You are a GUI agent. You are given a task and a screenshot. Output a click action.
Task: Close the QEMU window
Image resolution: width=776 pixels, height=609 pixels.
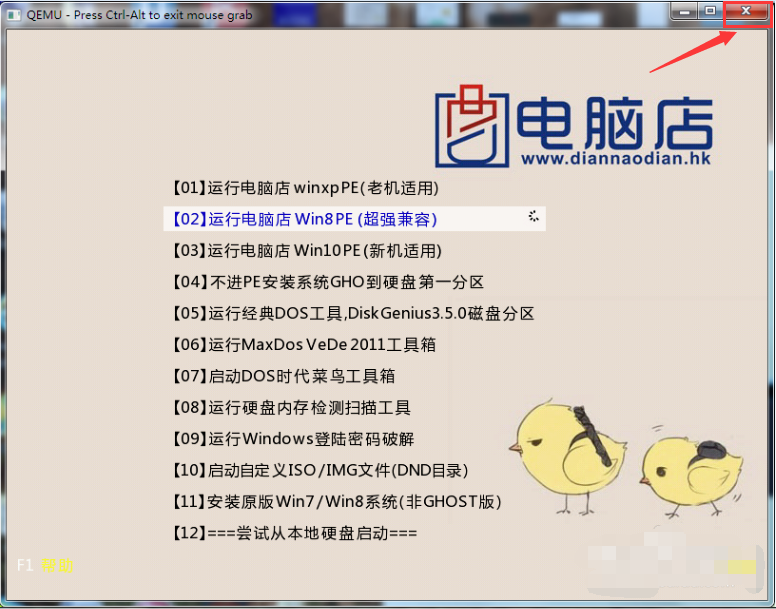(746, 11)
